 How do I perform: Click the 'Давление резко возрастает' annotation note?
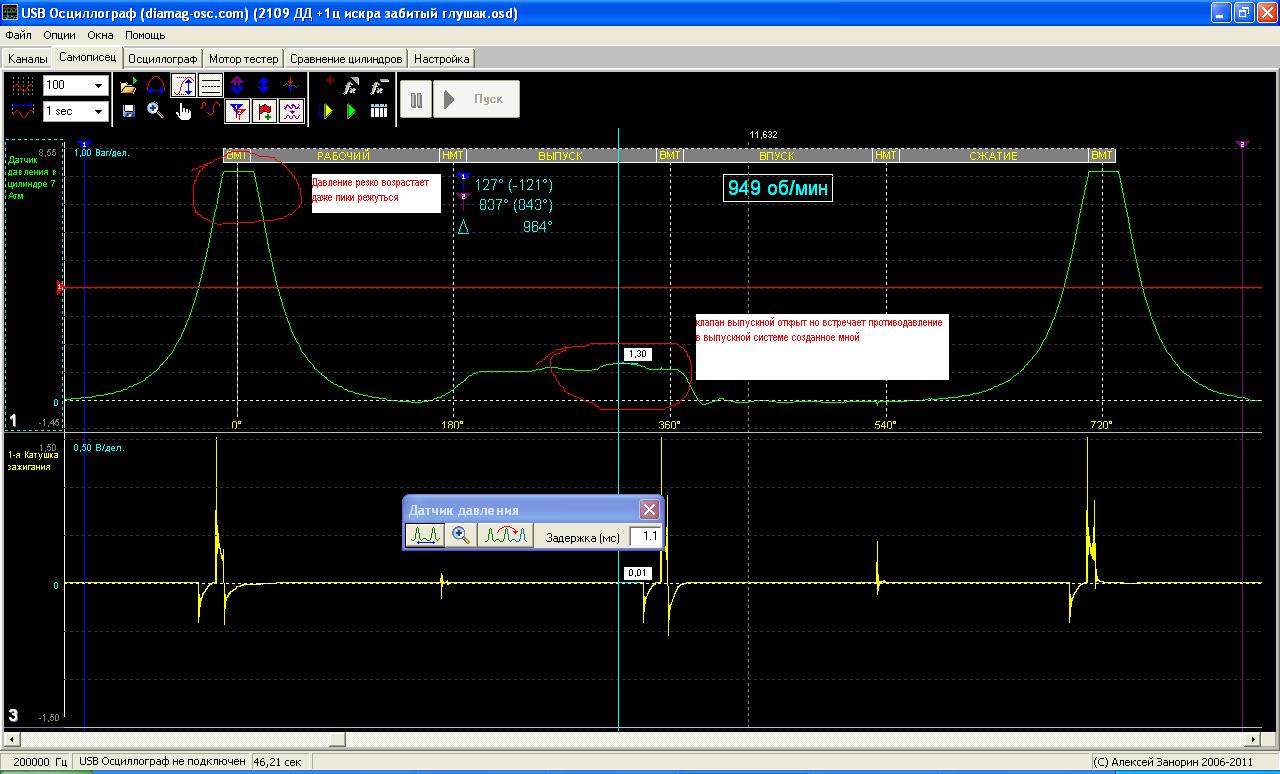click(375, 194)
